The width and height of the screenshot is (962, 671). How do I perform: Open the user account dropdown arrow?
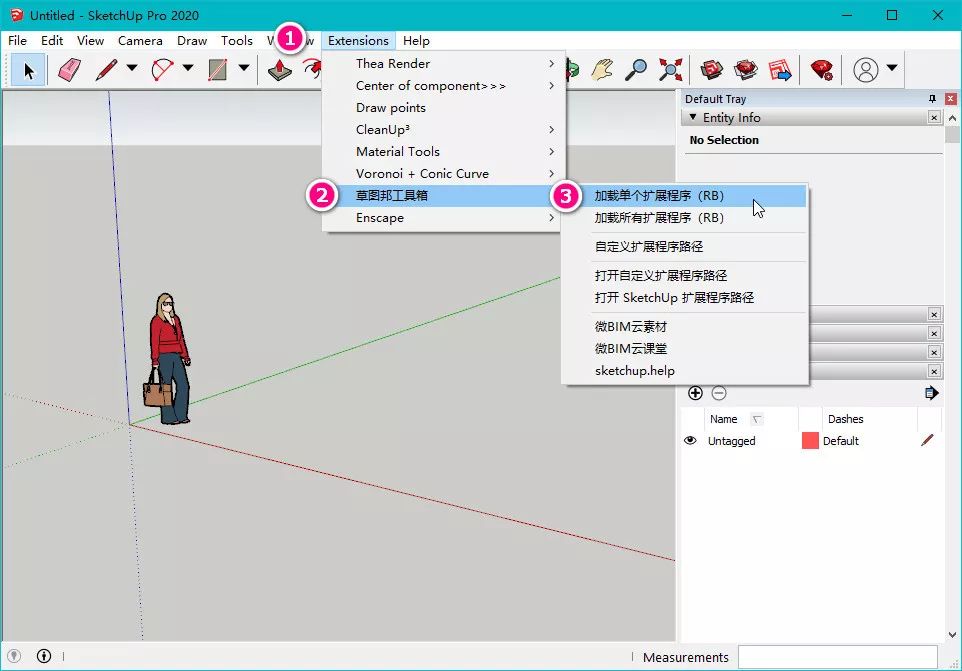tap(892, 67)
